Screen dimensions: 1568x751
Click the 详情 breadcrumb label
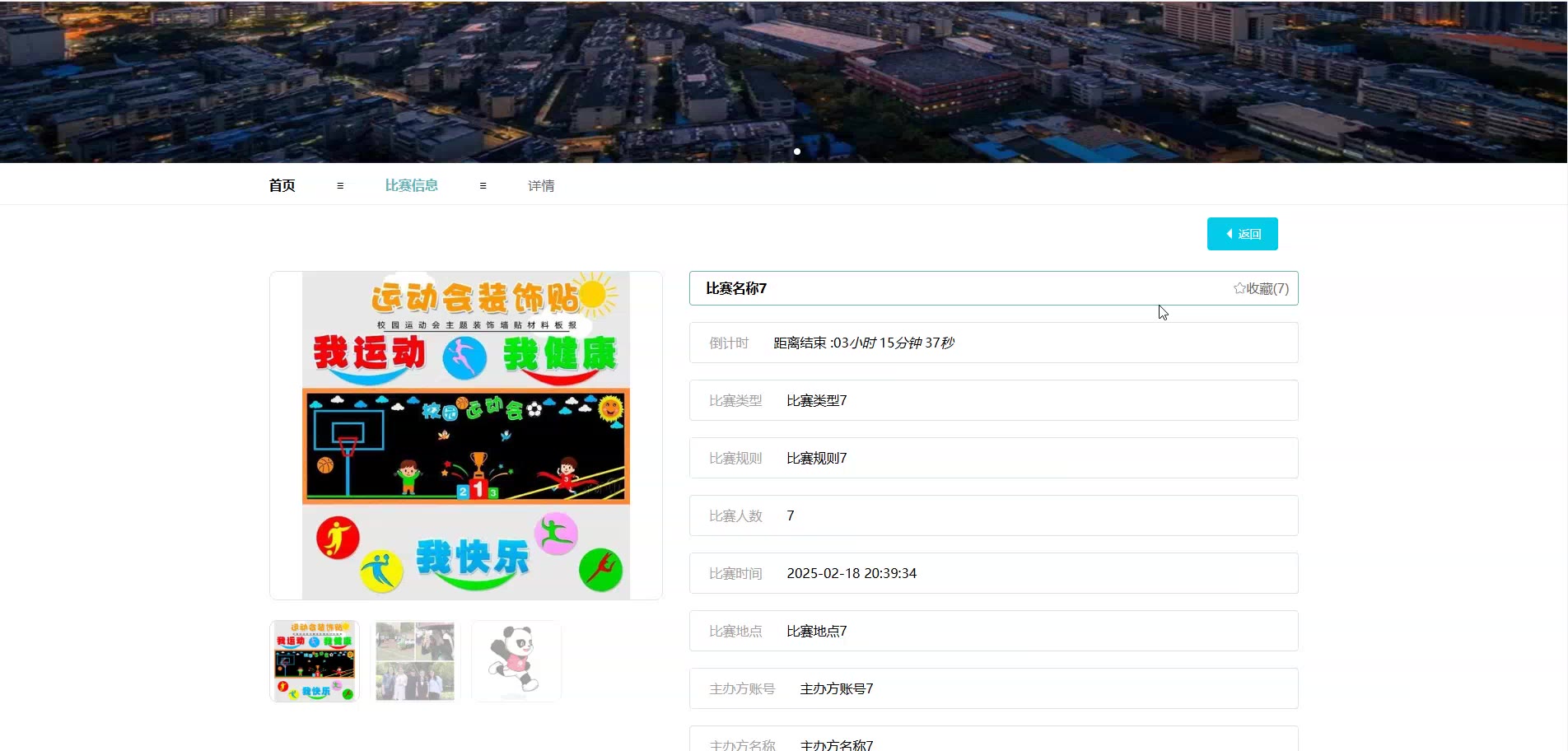[541, 186]
